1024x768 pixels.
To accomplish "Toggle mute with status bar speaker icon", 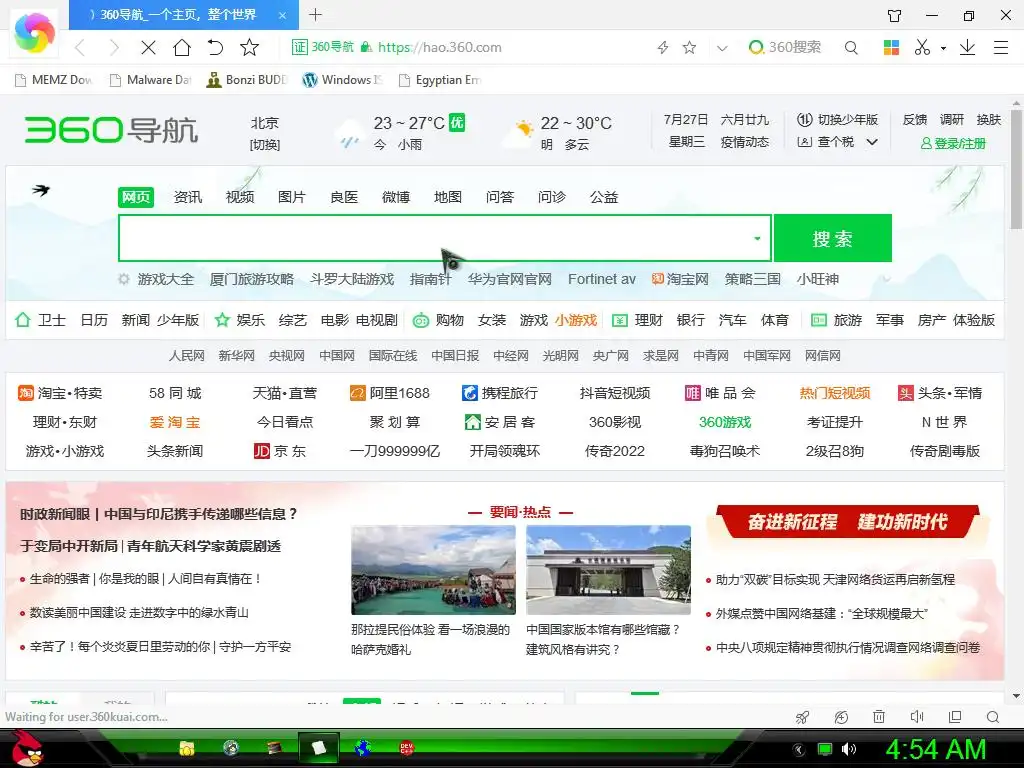I will pos(917,717).
